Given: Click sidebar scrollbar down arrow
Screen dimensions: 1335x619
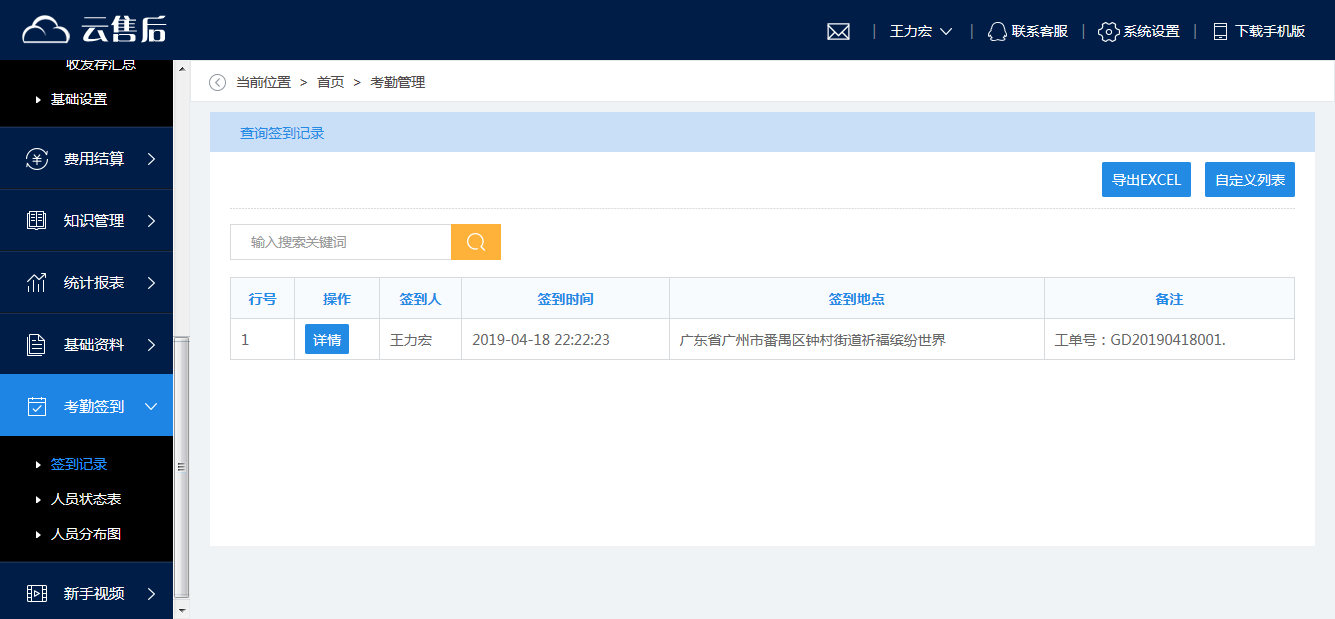Looking at the screenshot, I should point(181,610).
